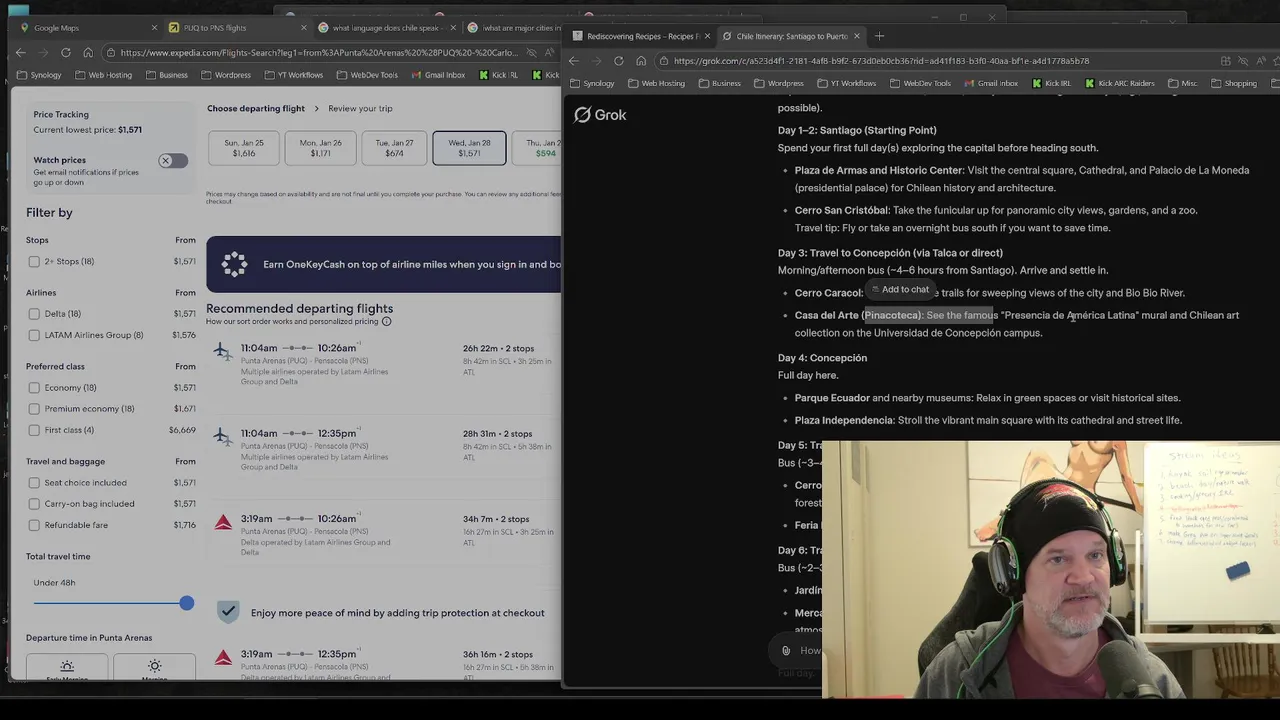The width and height of the screenshot is (1280, 720).
Task: Select Sun, Jan 25 date tab
Action: (x=244, y=148)
